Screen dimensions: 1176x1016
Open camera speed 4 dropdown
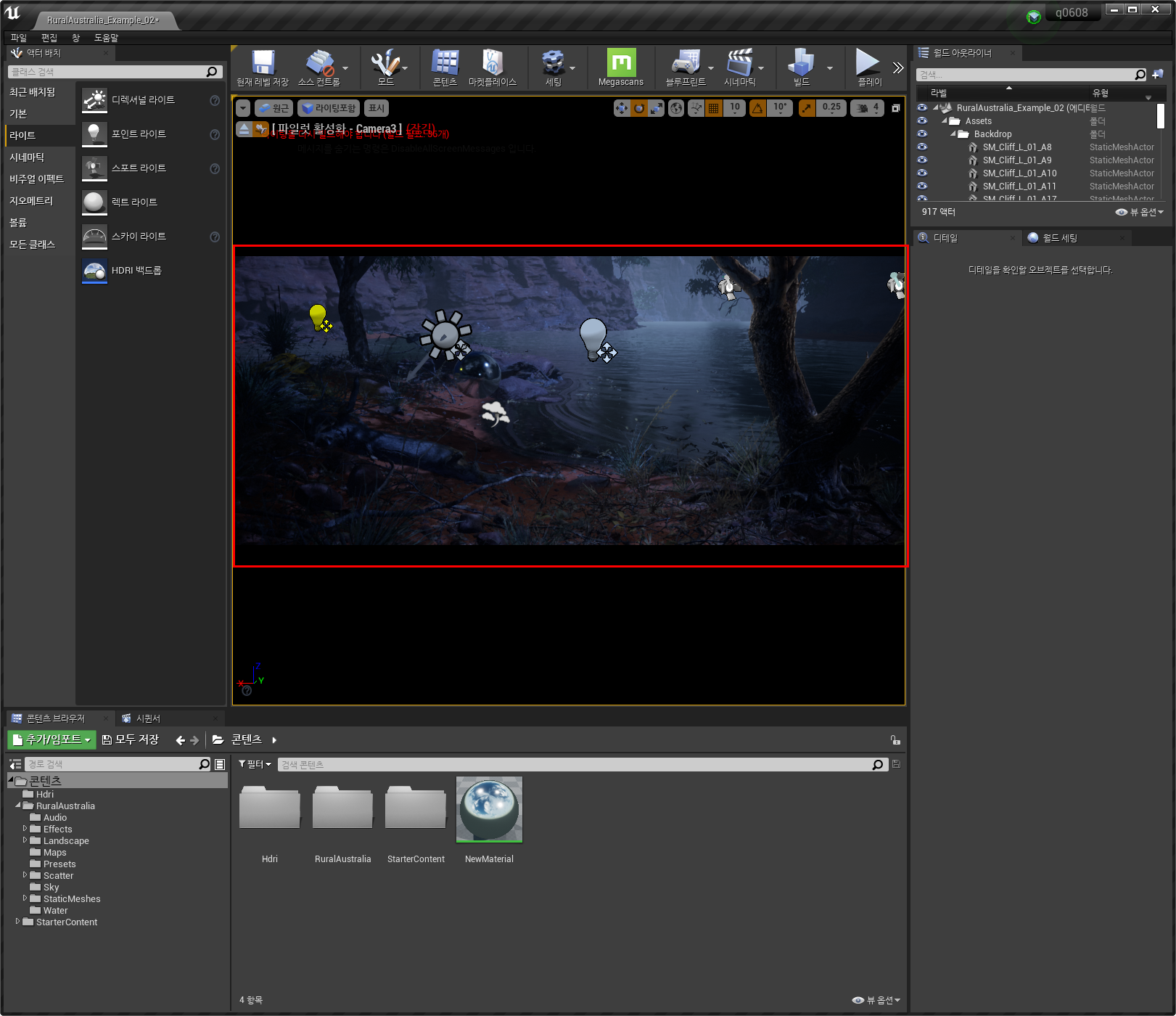pos(868,108)
